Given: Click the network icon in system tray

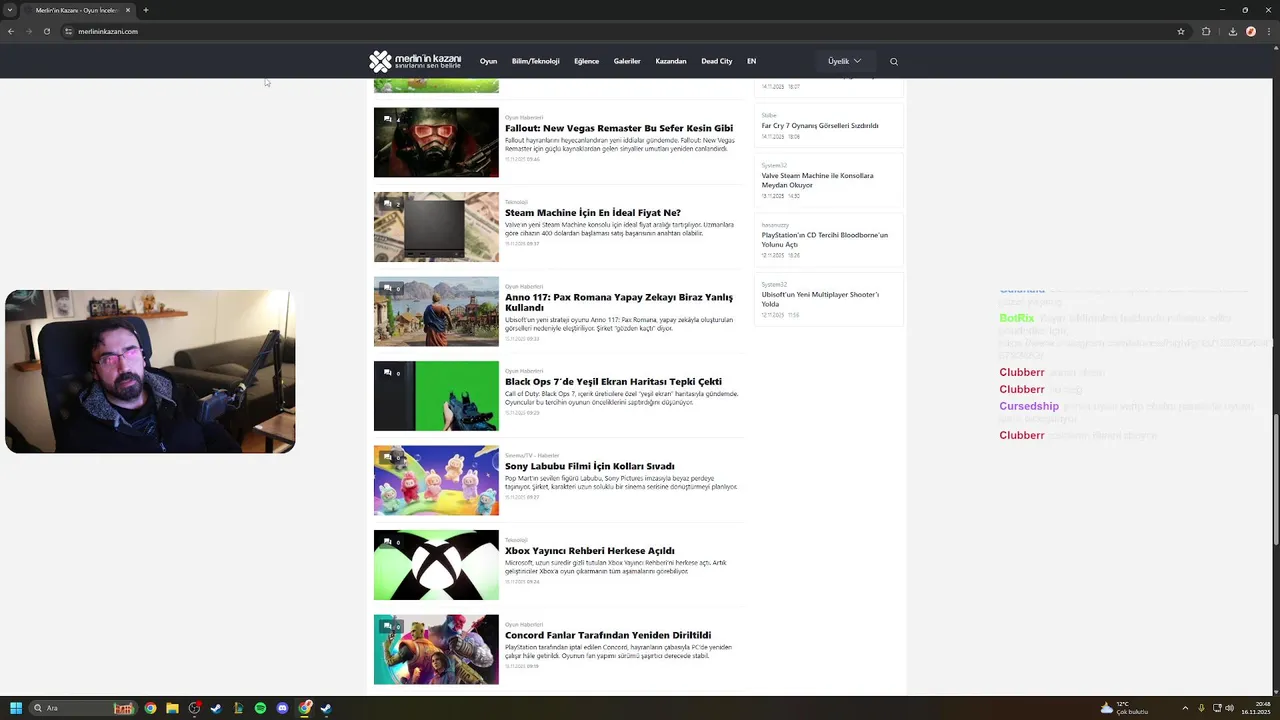Looking at the screenshot, I should 1216,708.
